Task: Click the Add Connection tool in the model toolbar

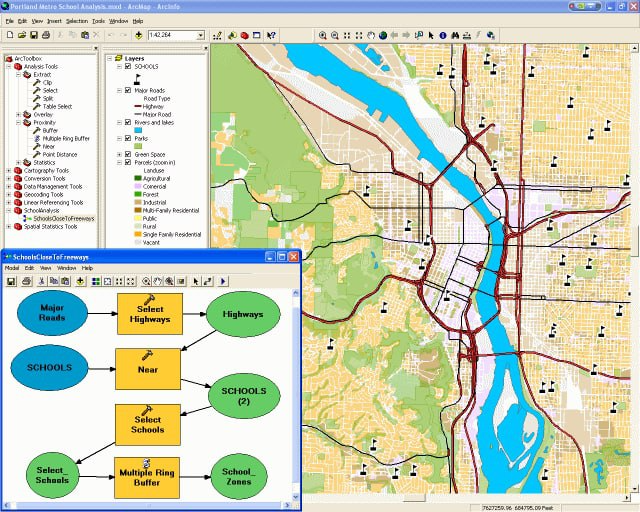Action: pyautogui.click(x=208, y=281)
